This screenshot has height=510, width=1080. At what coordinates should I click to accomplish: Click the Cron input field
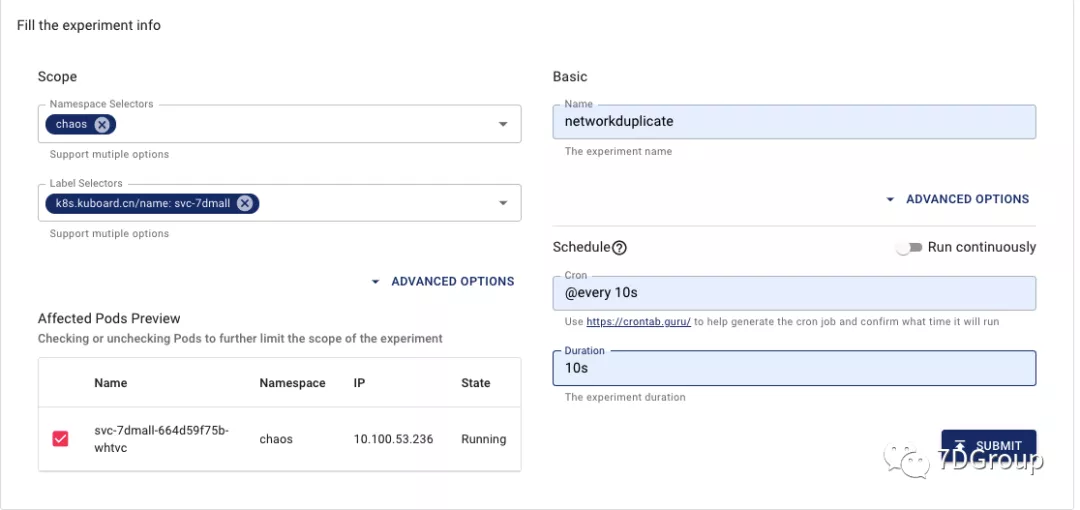793,293
